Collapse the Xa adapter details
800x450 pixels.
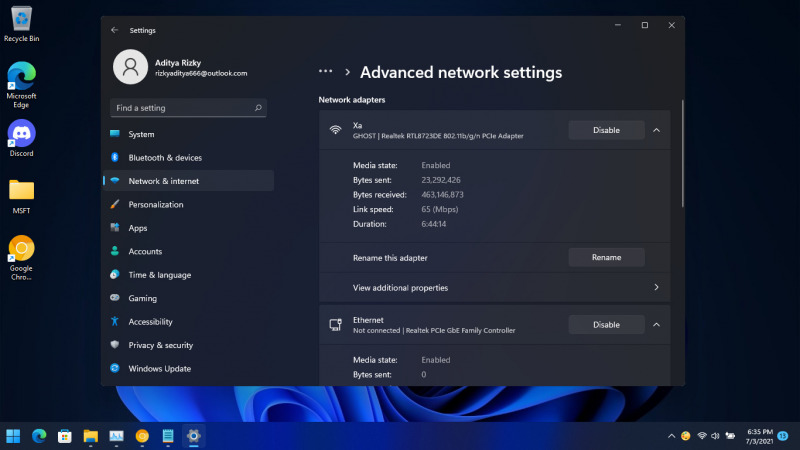[657, 130]
